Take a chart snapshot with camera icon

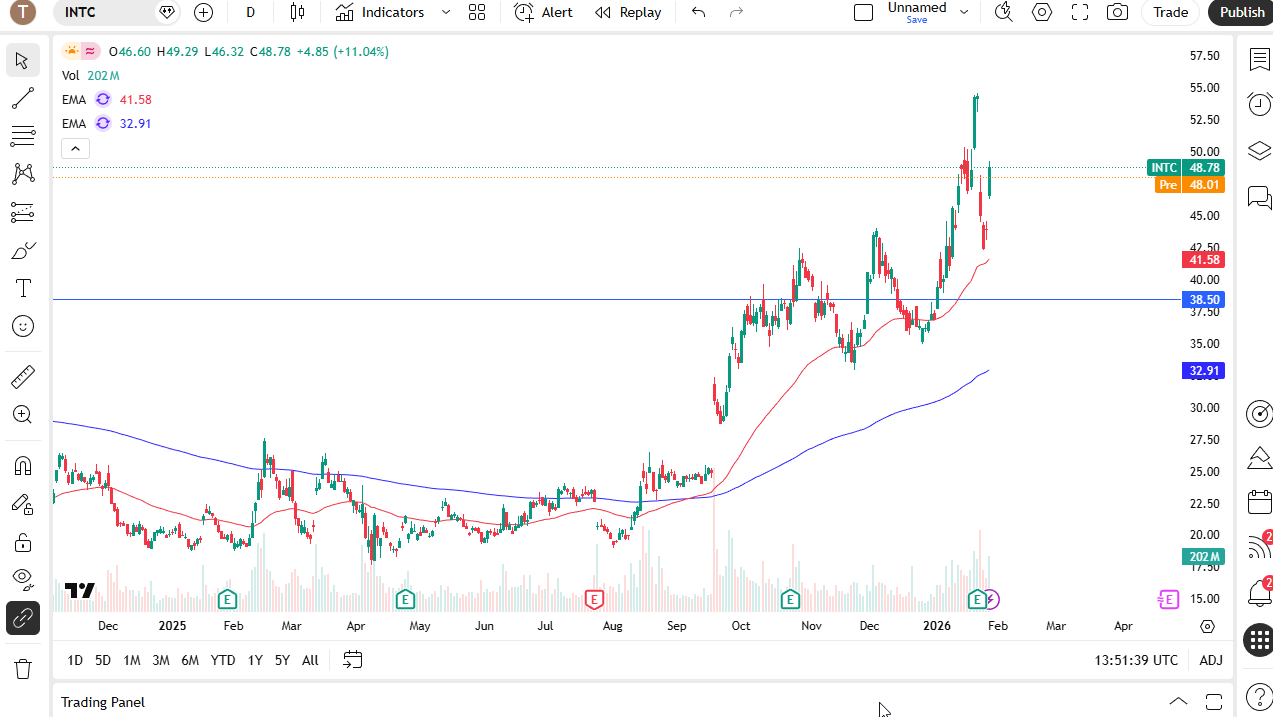(x=1117, y=12)
